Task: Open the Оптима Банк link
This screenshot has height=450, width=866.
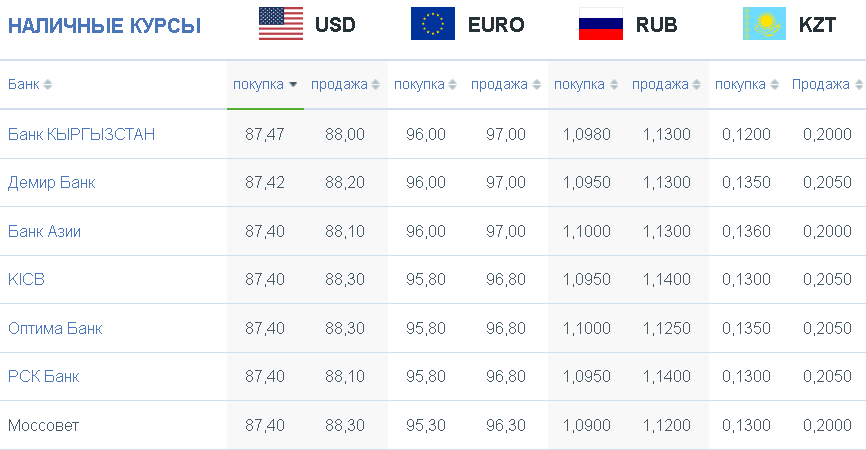Action: click(x=55, y=328)
